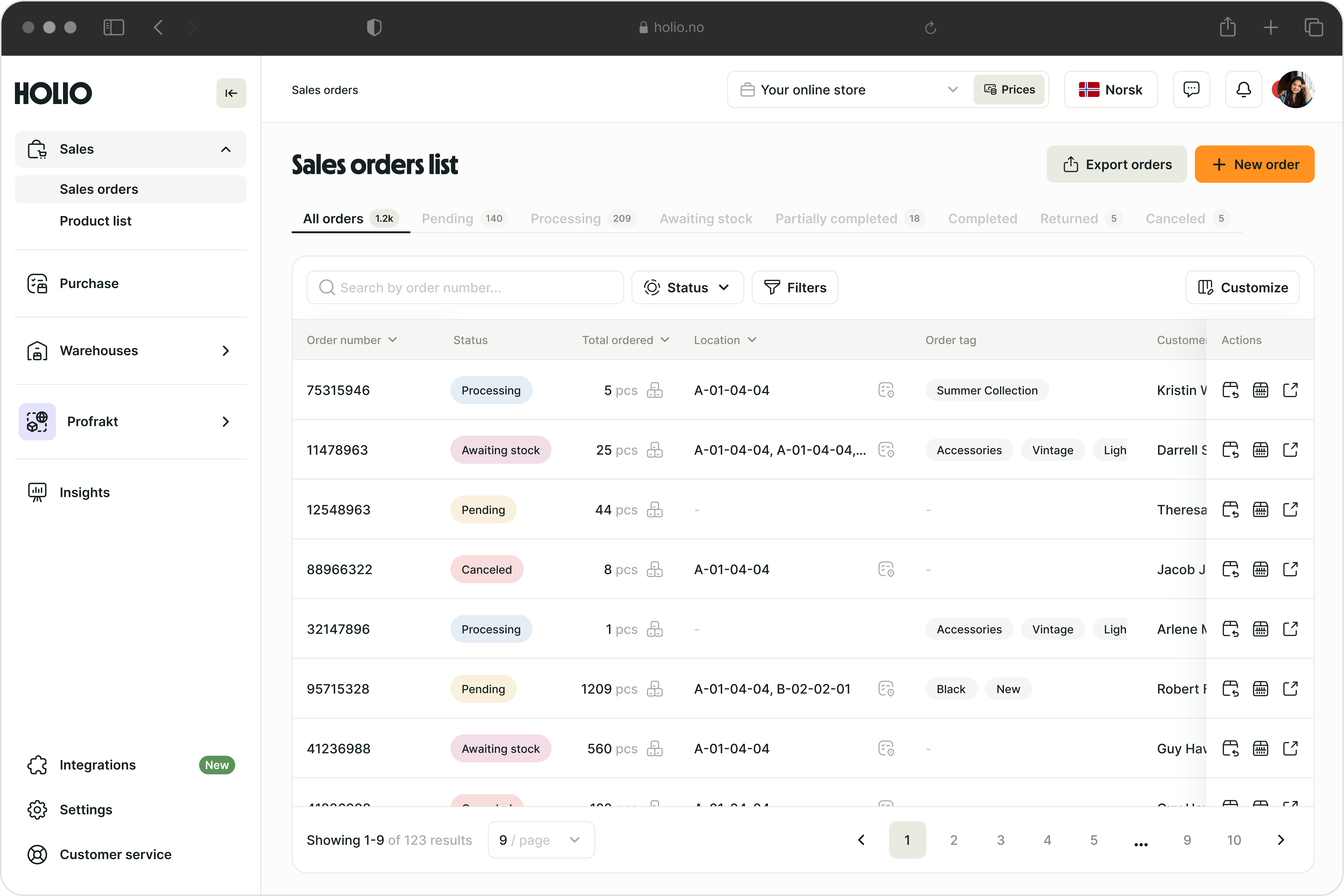Open the Insights sidebar item
Screen dimensions: 1344x896
pyautogui.click(x=85, y=493)
